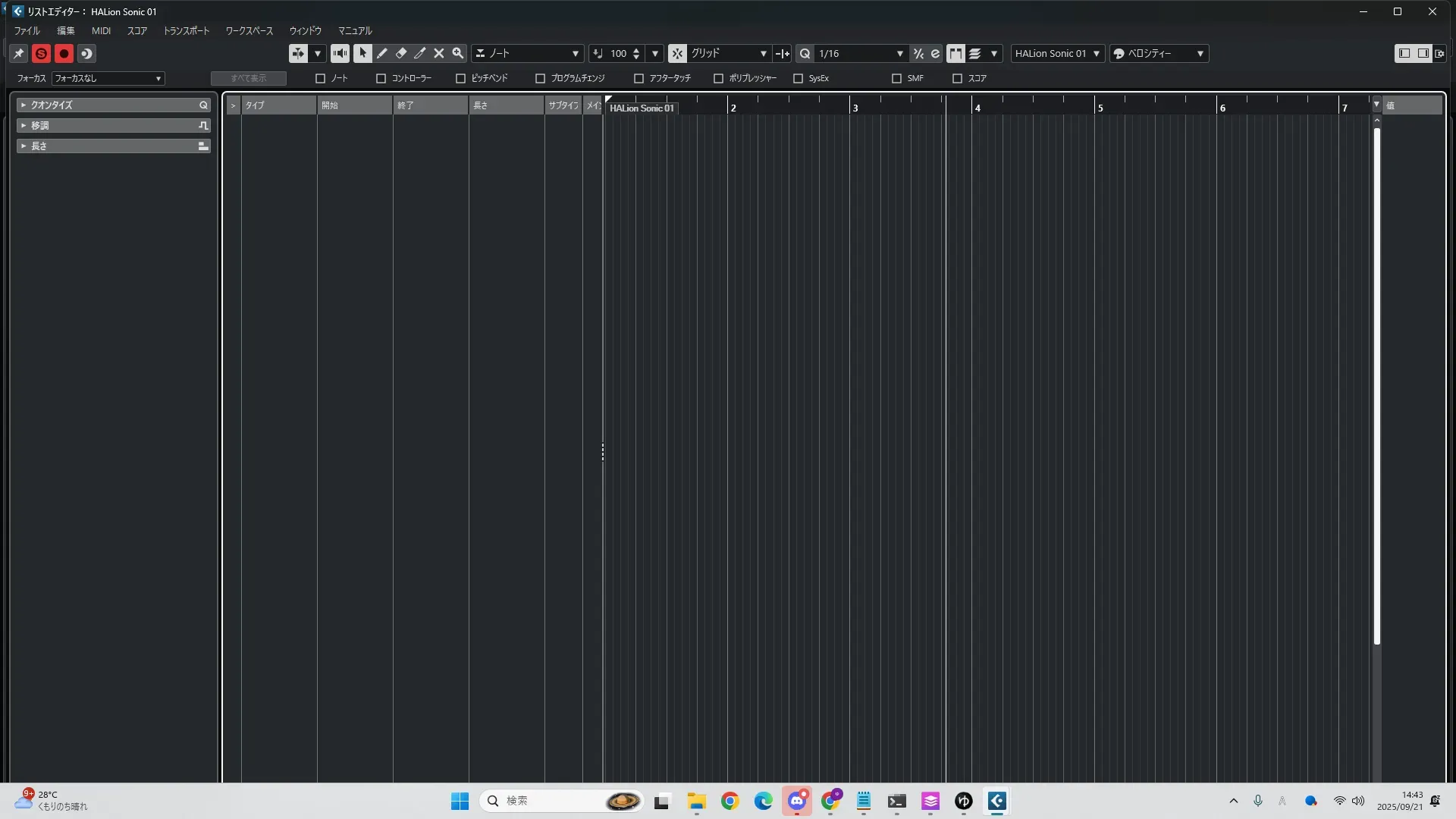
Task: Click the vertical scrollbar in event display
Action: coord(1376,379)
